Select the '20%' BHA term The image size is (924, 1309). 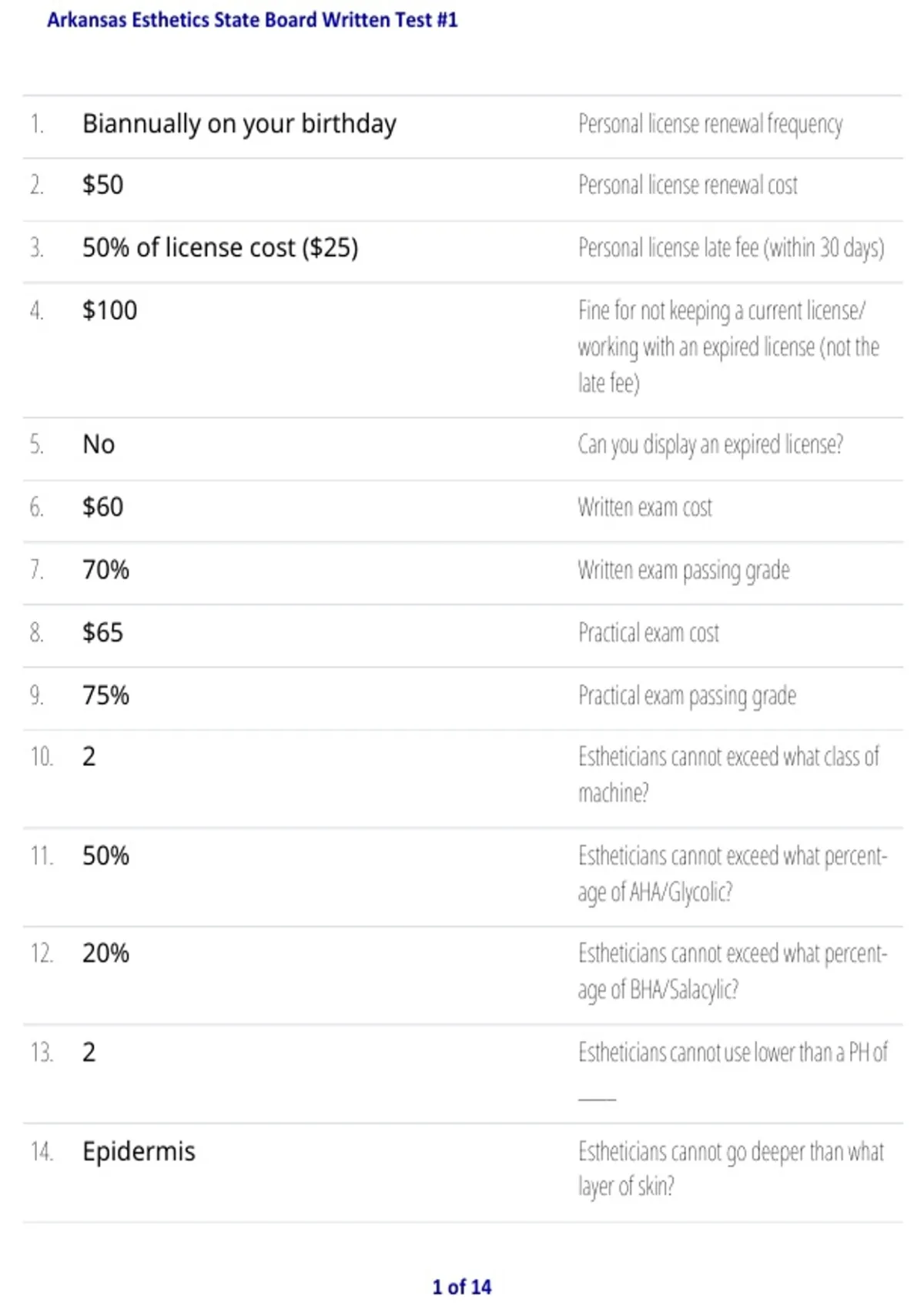tap(105, 953)
